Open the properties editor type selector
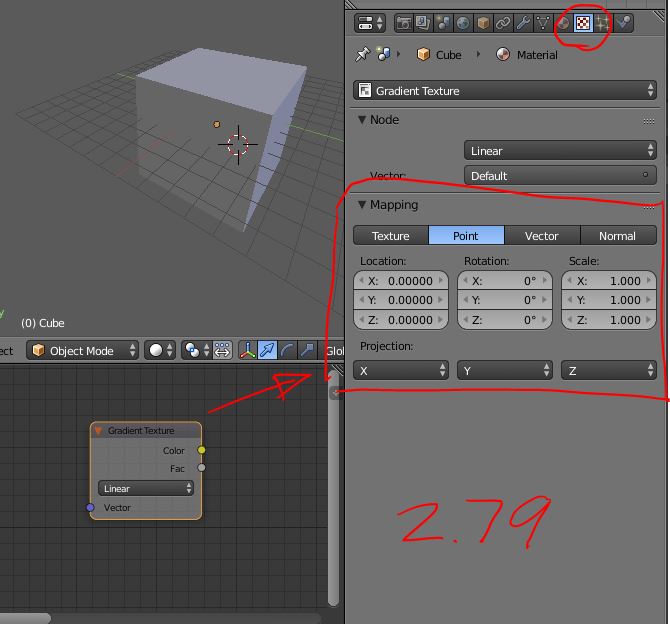This screenshot has height=624, width=670. pos(370,23)
